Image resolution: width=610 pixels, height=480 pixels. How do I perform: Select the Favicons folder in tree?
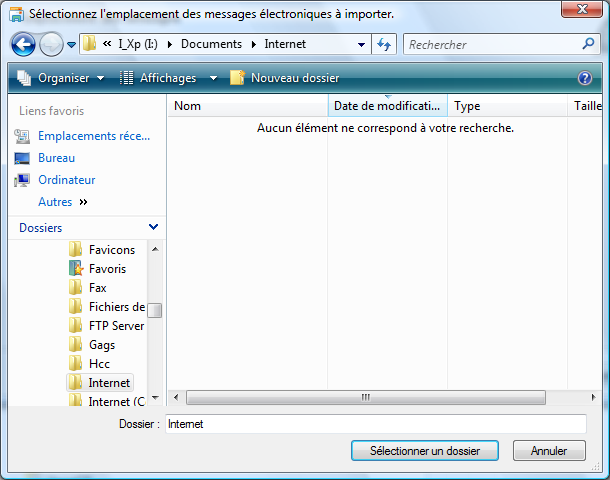click(x=112, y=250)
